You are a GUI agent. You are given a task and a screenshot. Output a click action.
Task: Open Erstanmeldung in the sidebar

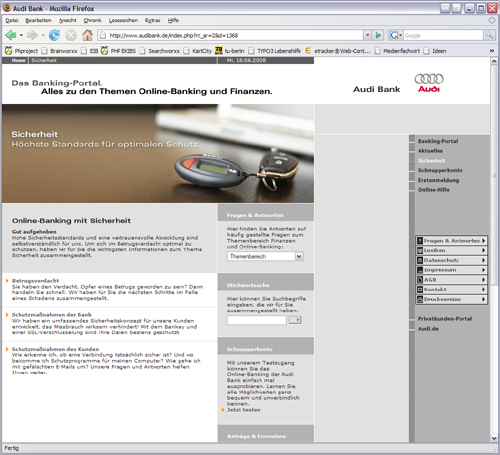439,180
